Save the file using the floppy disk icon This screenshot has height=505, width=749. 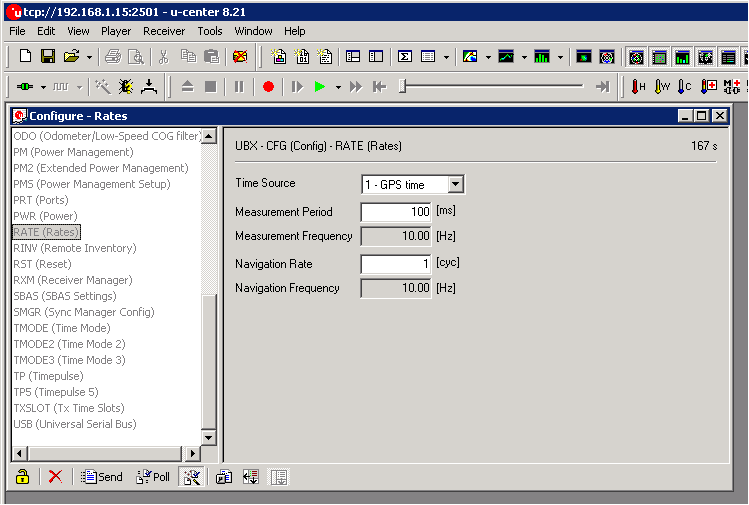point(48,56)
